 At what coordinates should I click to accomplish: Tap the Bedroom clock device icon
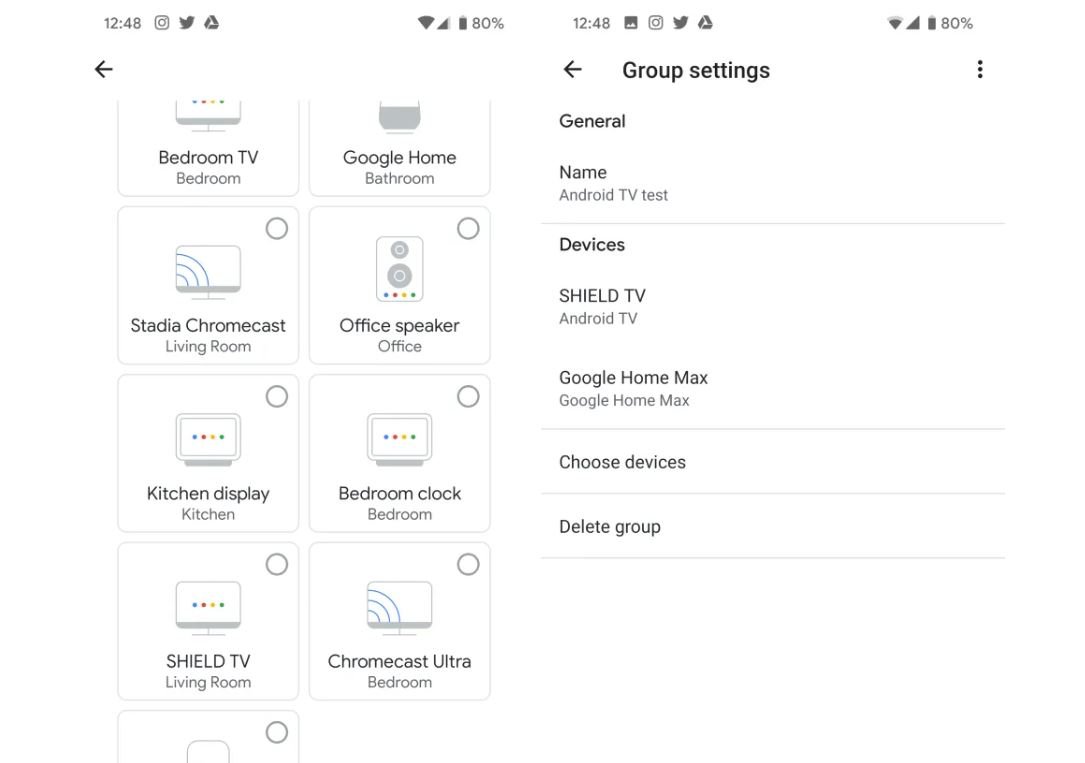click(x=399, y=439)
